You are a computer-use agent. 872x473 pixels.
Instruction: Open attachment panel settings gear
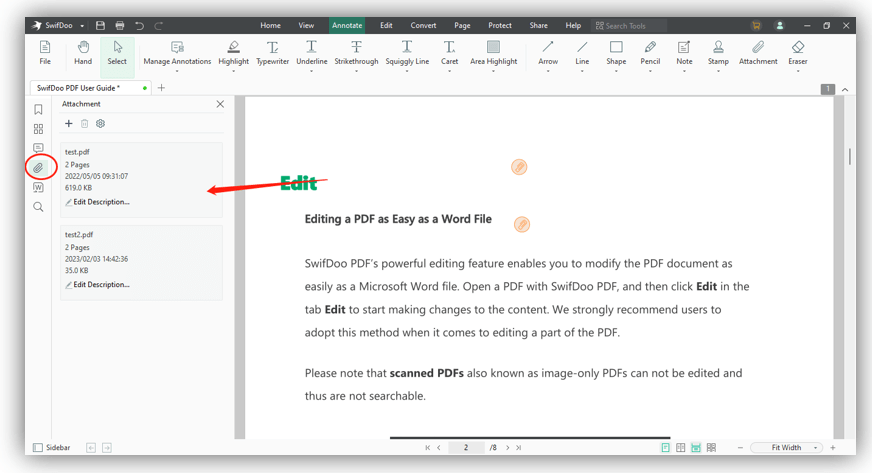[100, 123]
